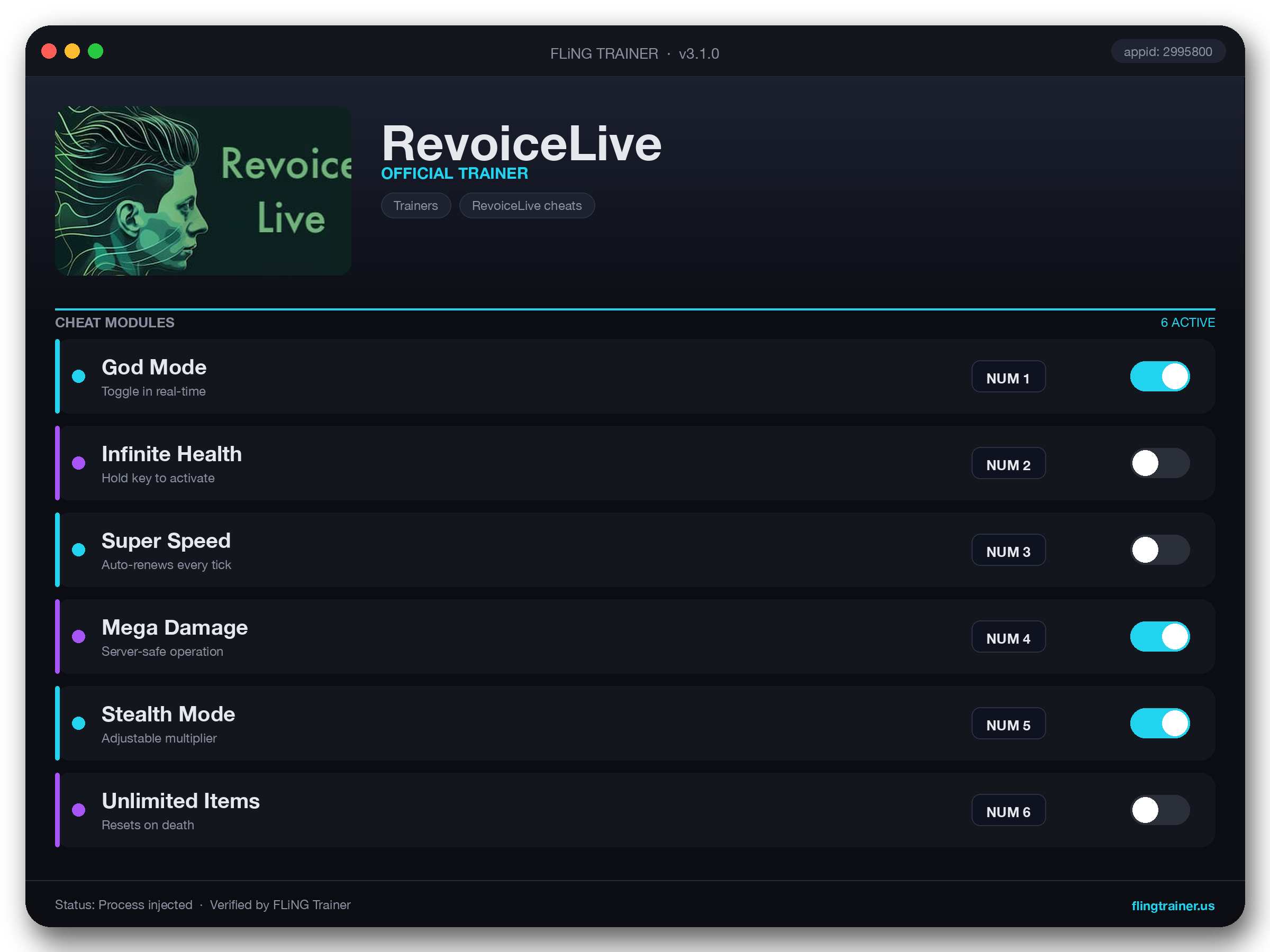Click the Mega Damage purple dot
The image size is (1270, 952).
click(79, 636)
